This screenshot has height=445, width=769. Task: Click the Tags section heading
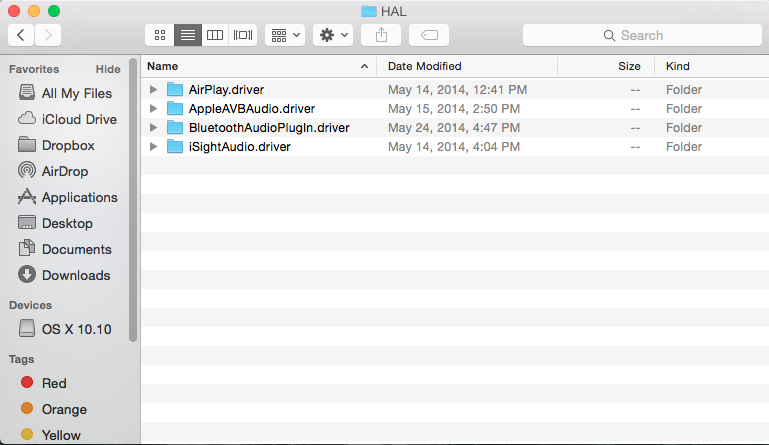(22, 359)
